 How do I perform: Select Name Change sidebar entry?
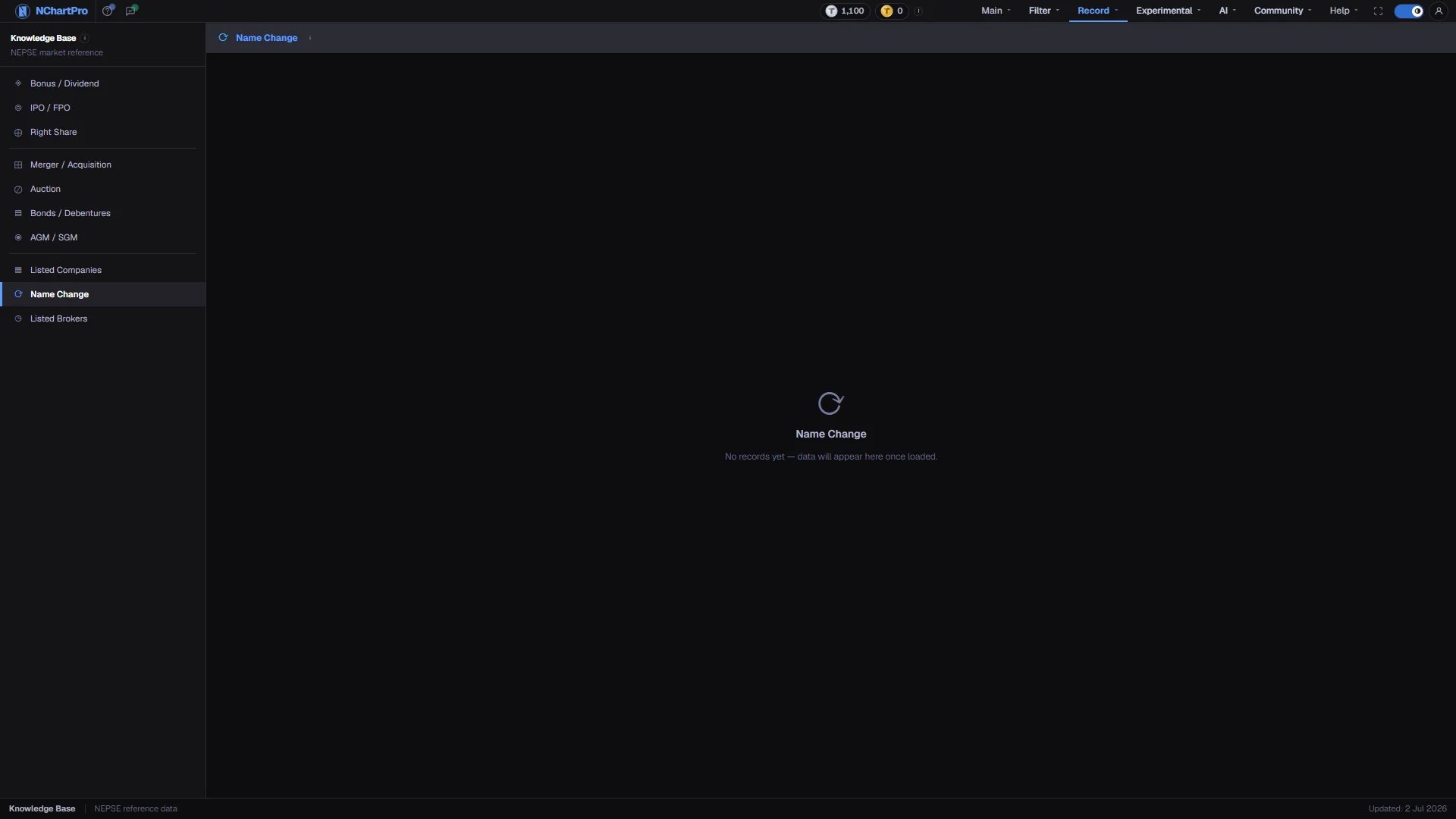click(x=102, y=294)
